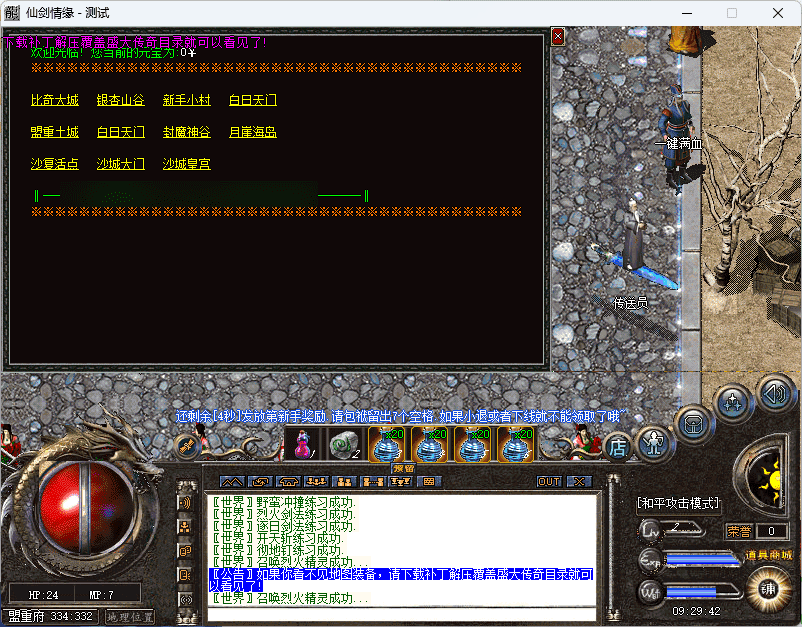
Task: Click the trophy-row chat toolbar icon
Action: 400,482
